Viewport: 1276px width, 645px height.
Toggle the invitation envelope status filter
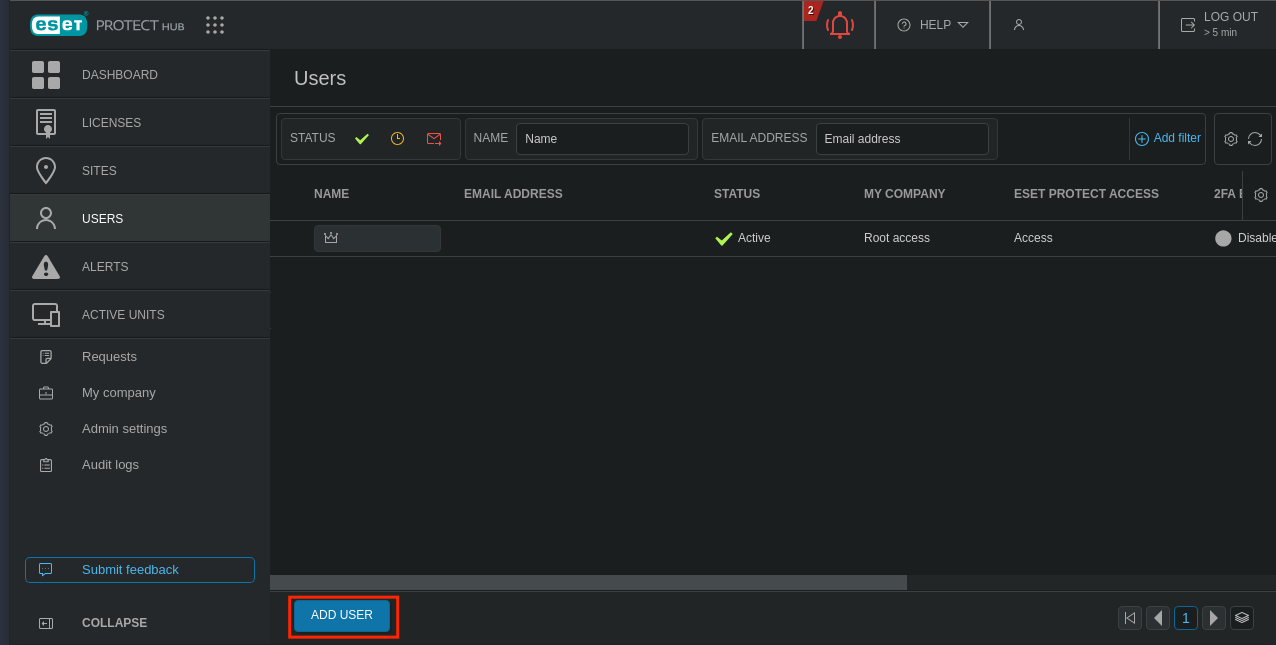point(434,139)
